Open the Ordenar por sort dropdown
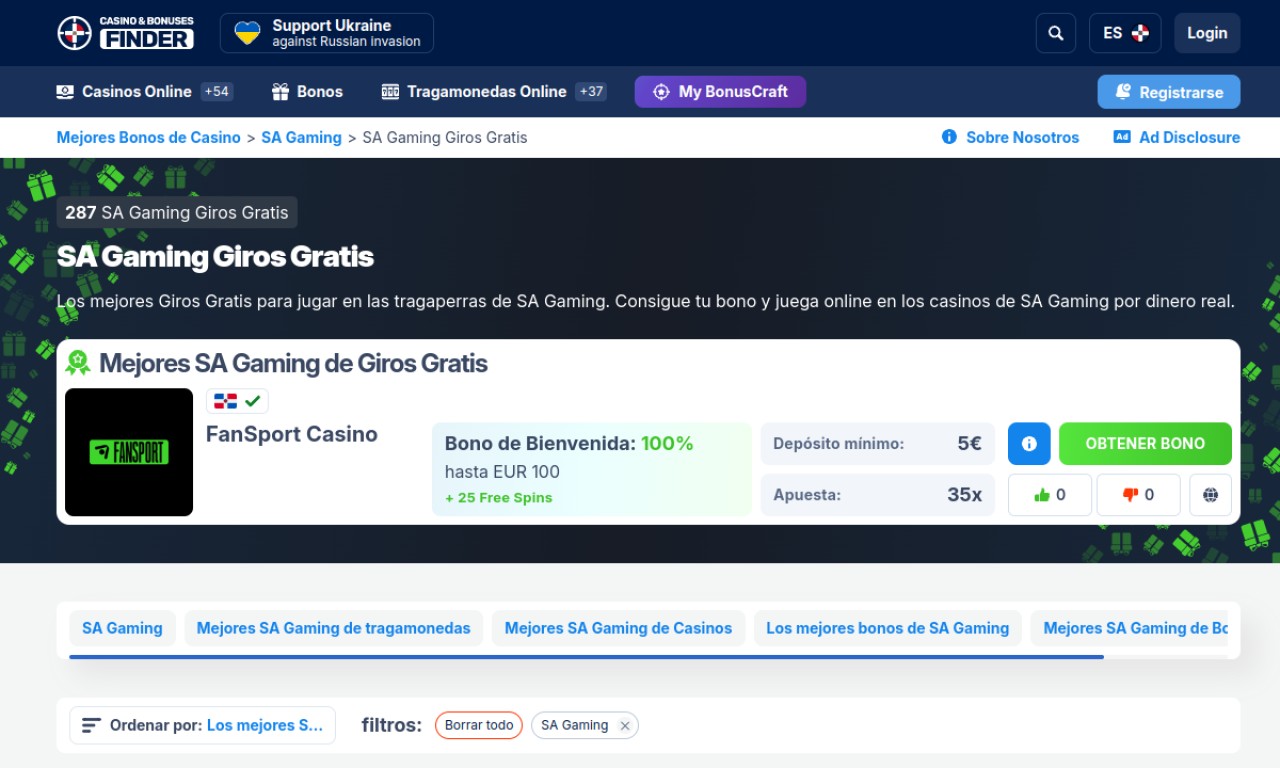Viewport: 1280px width, 768px height. (x=202, y=725)
